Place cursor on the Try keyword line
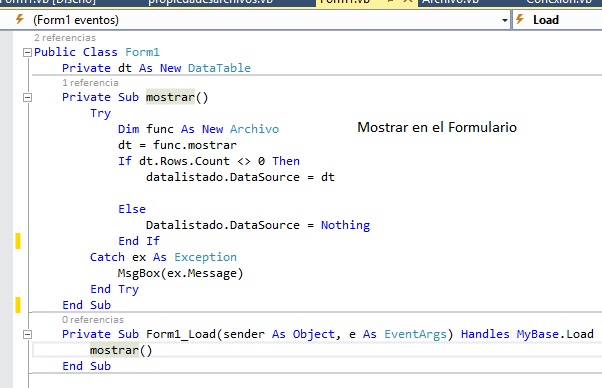 [x=100, y=113]
